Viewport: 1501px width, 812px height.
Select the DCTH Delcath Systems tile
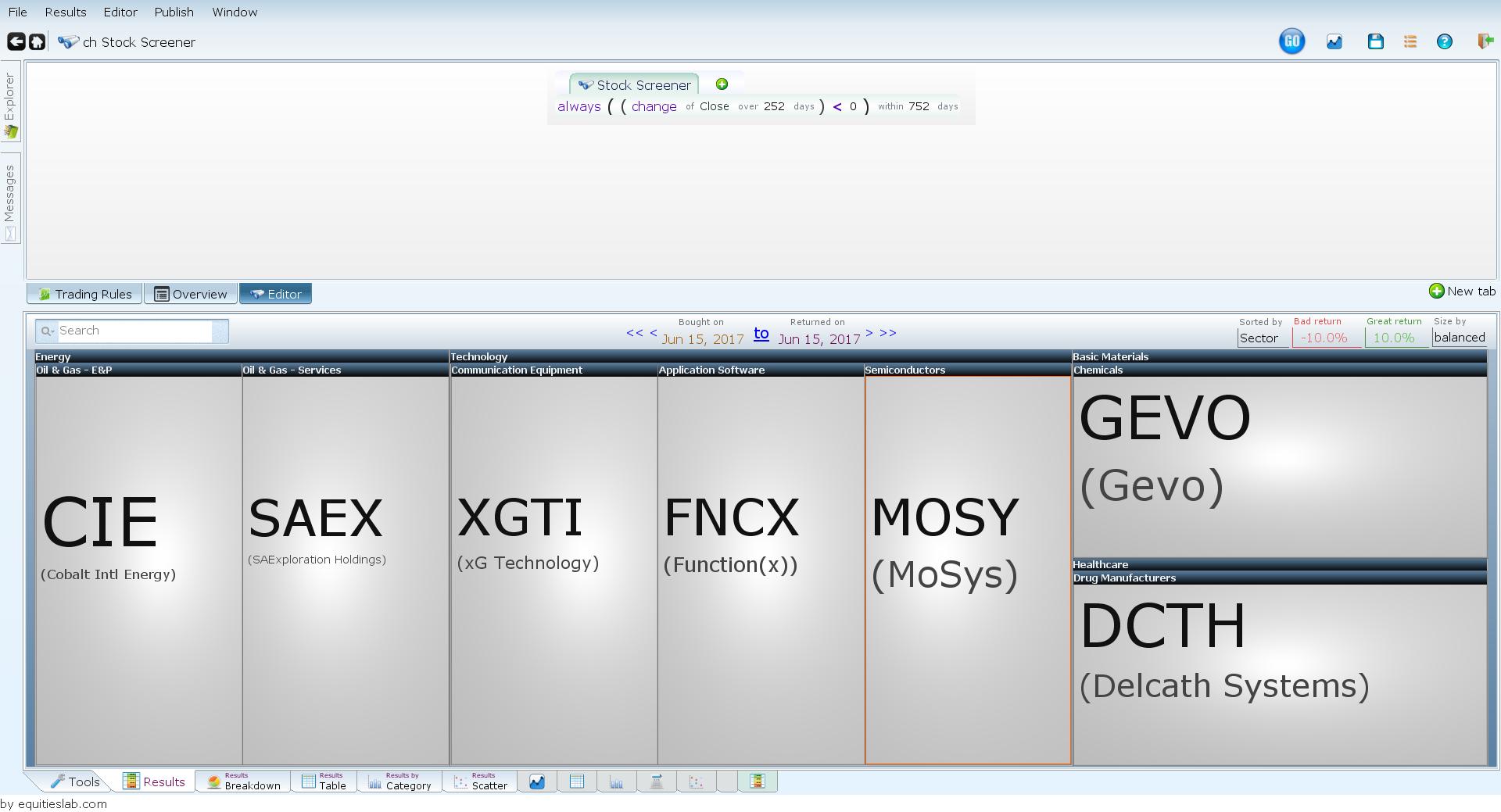1280,674
